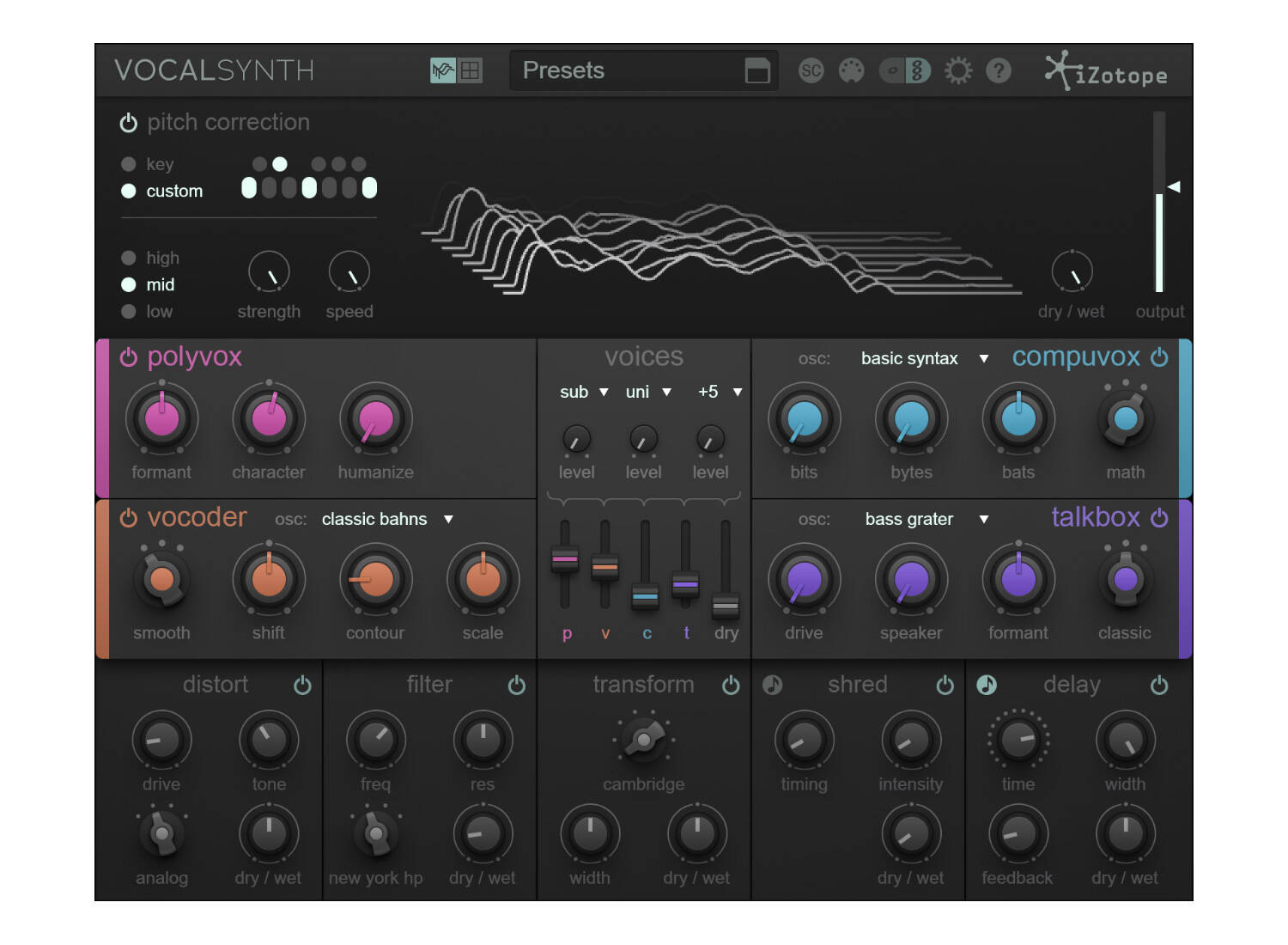Select the mid vocal range

[148, 284]
